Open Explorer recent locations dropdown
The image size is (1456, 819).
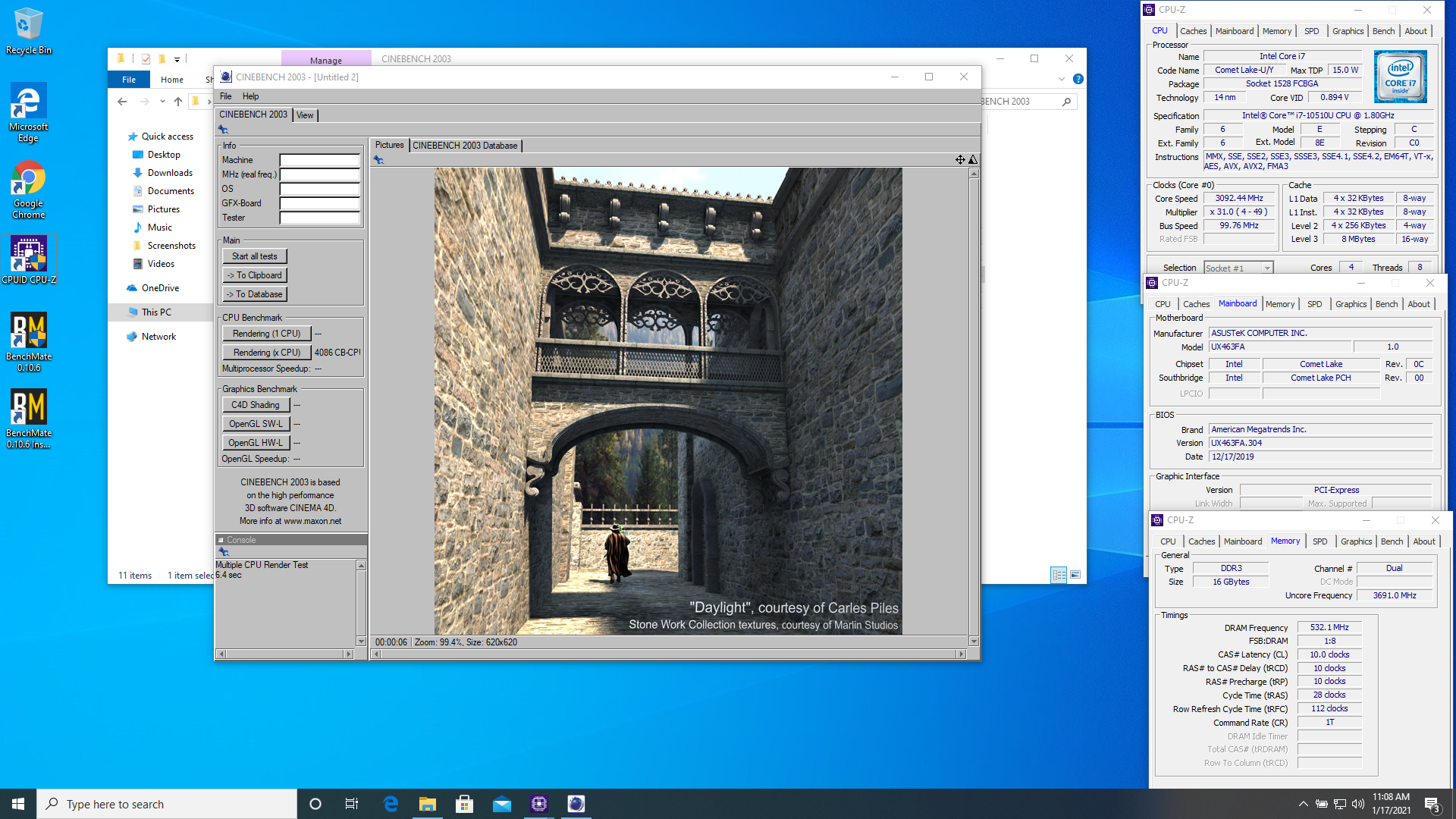[x=162, y=102]
